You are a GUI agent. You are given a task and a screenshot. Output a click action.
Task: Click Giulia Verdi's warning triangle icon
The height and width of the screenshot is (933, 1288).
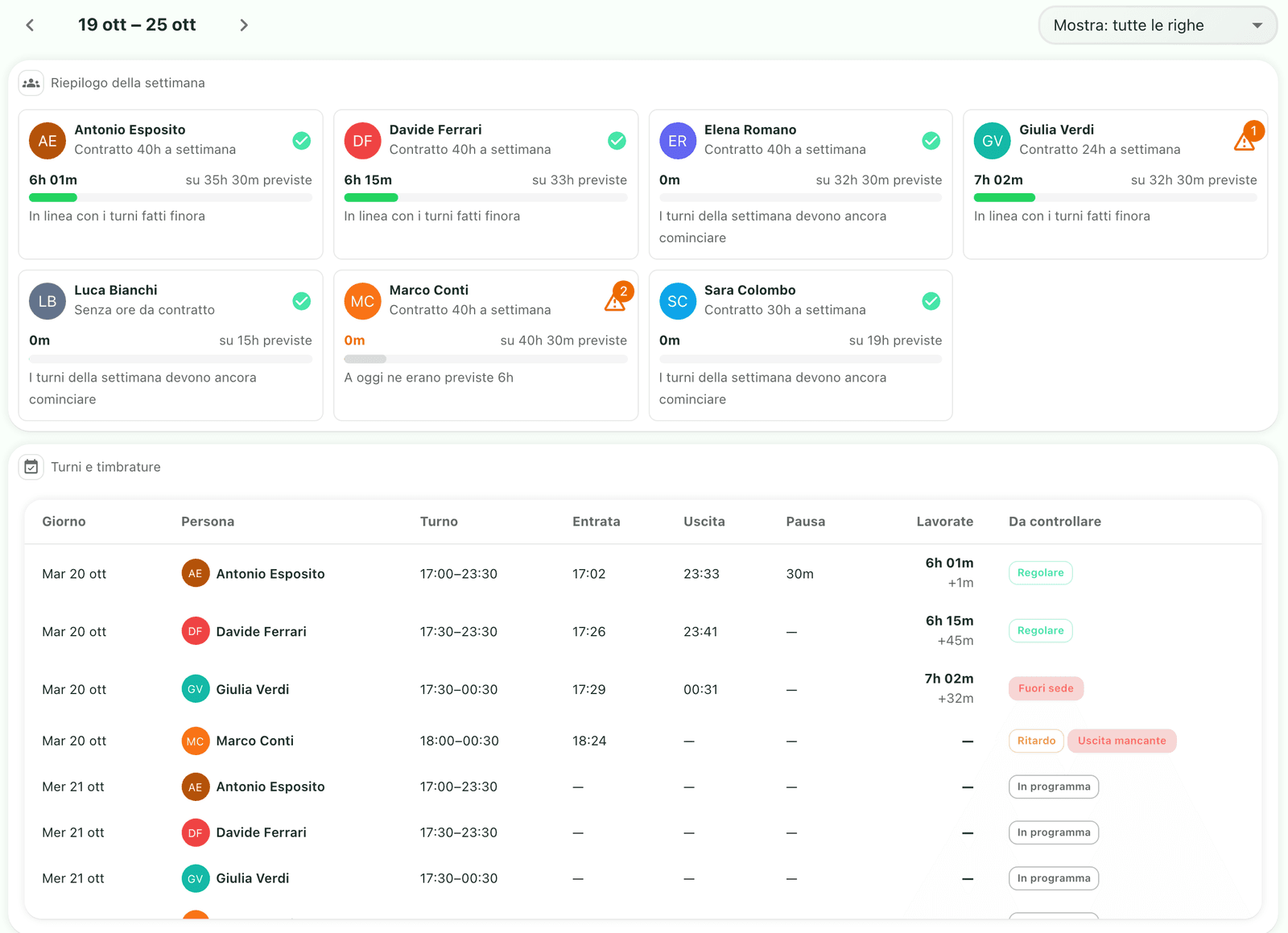(x=1245, y=142)
